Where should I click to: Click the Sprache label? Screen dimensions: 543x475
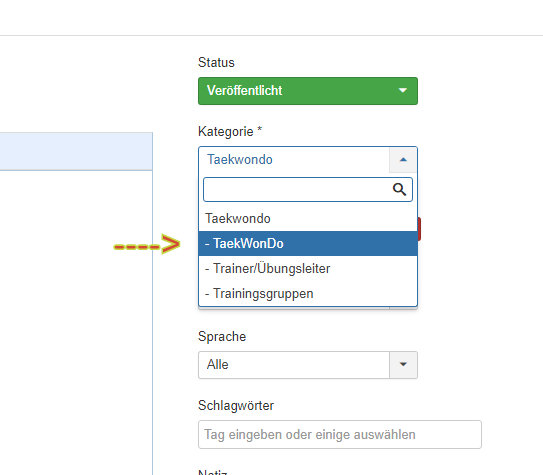222,337
